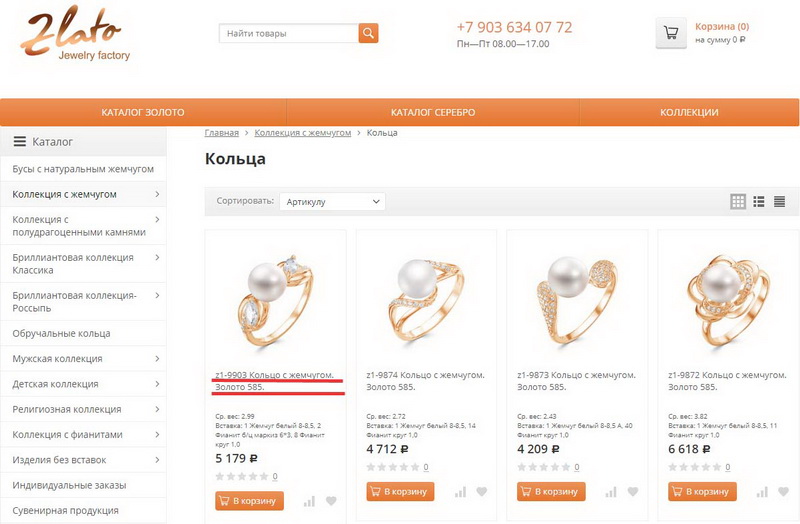This screenshot has width=800, height=524.
Task: Open the z1-9872 ring product image
Action: coord(728,300)
